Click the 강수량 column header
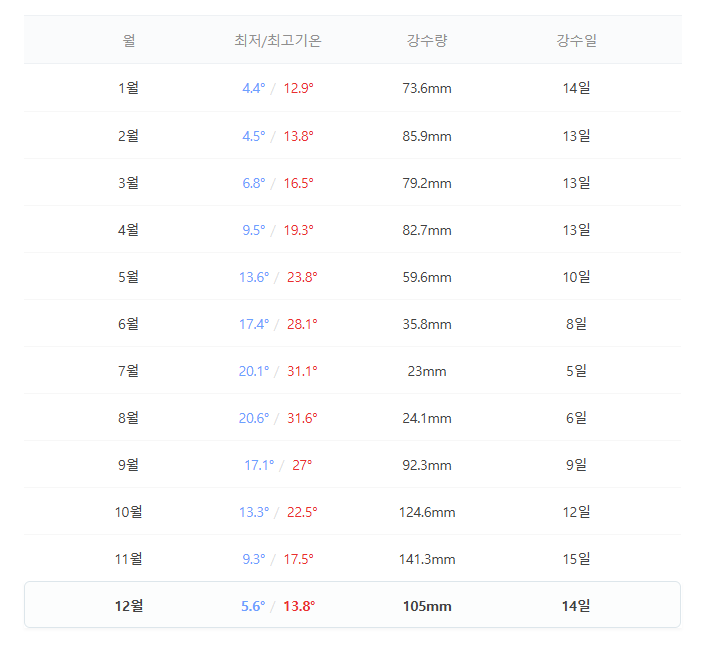 (x=427, y=41)
